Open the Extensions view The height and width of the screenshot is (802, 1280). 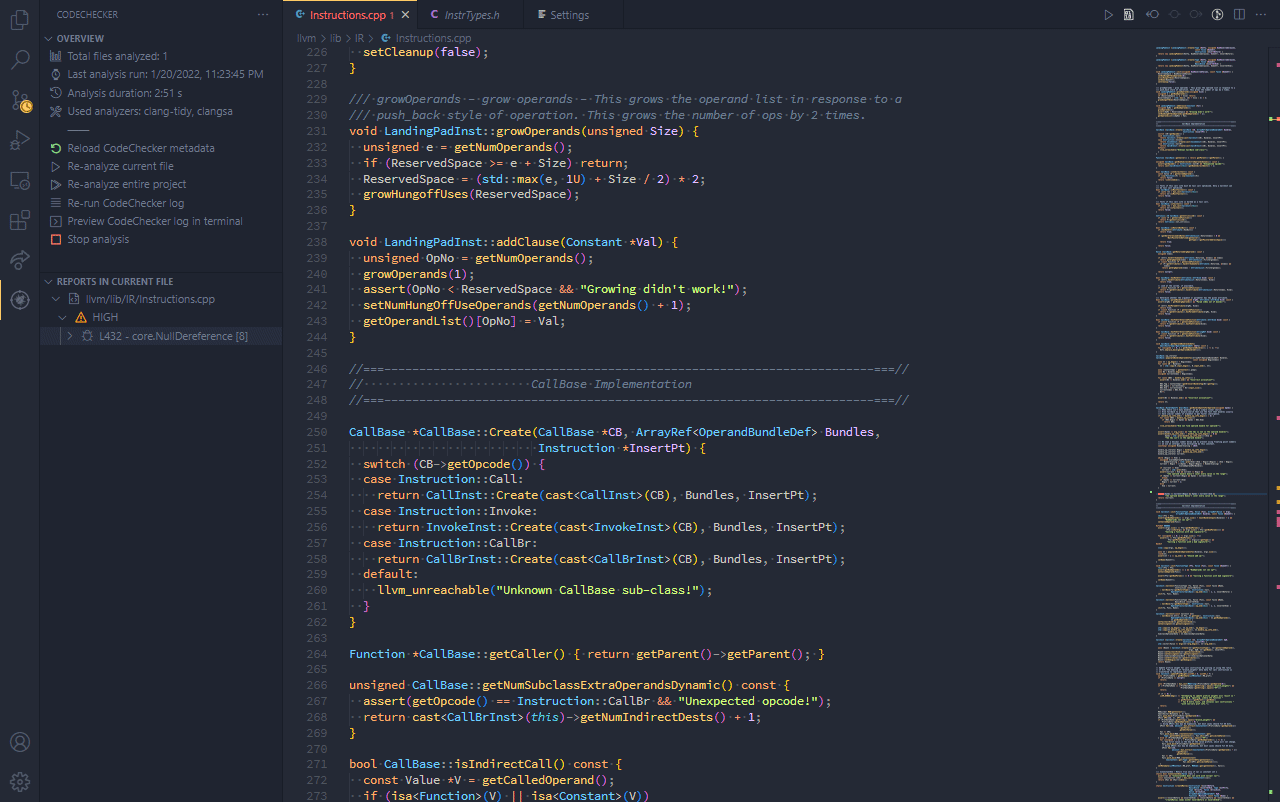(19, 221)
